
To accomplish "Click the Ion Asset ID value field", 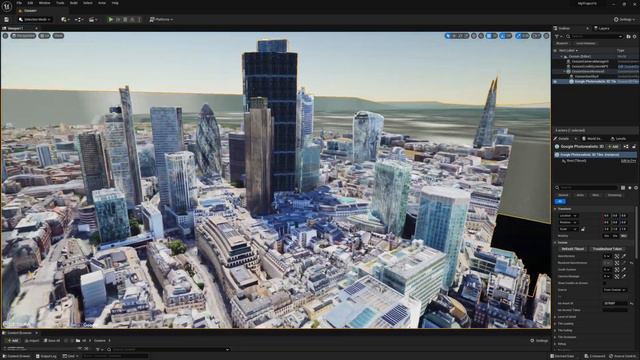I will 615,303.
